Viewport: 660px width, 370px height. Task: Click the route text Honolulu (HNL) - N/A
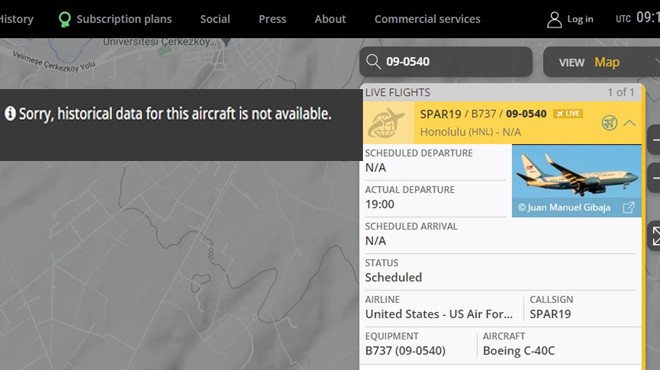(x=471, y=132)
